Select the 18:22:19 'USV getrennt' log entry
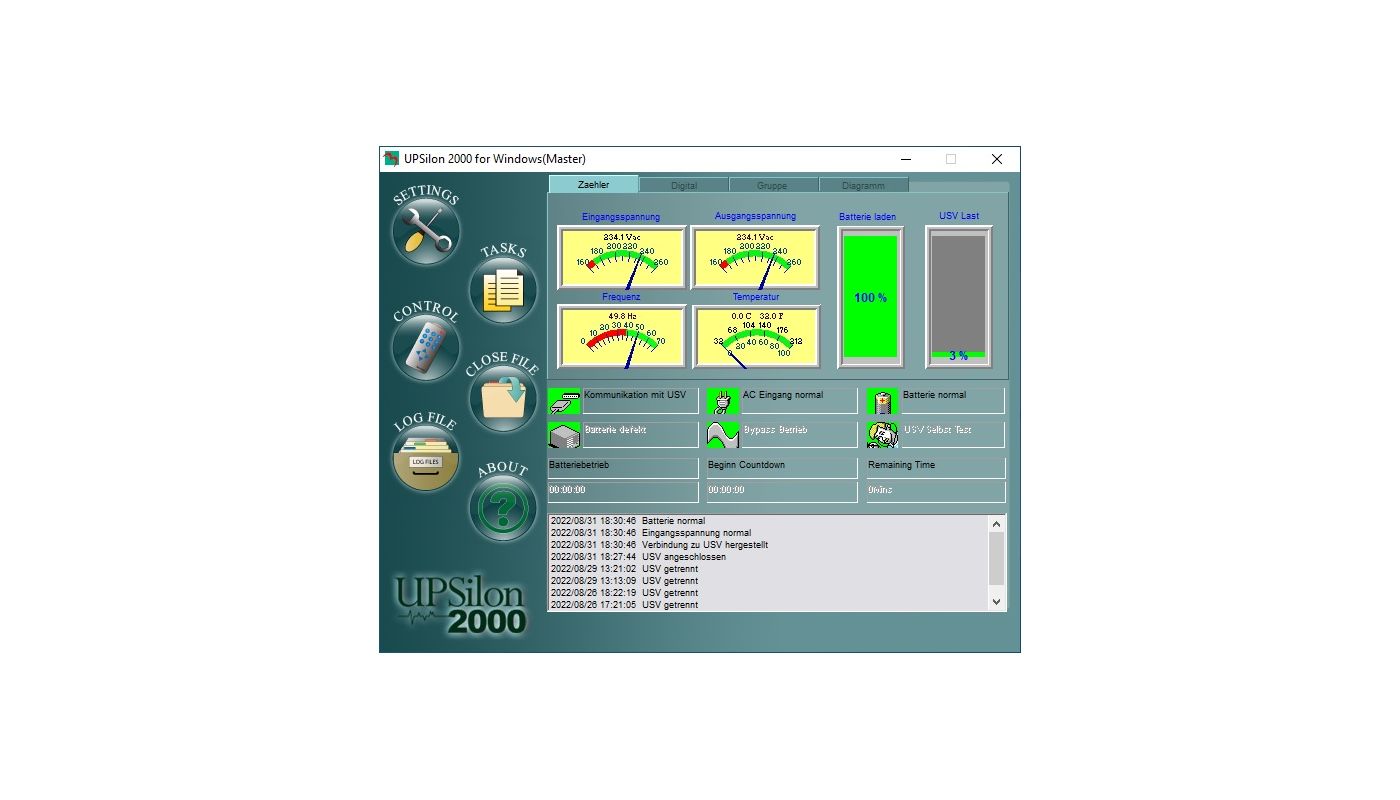Image resolution: width=1400 pixels, height=800 pixels. 768,593
